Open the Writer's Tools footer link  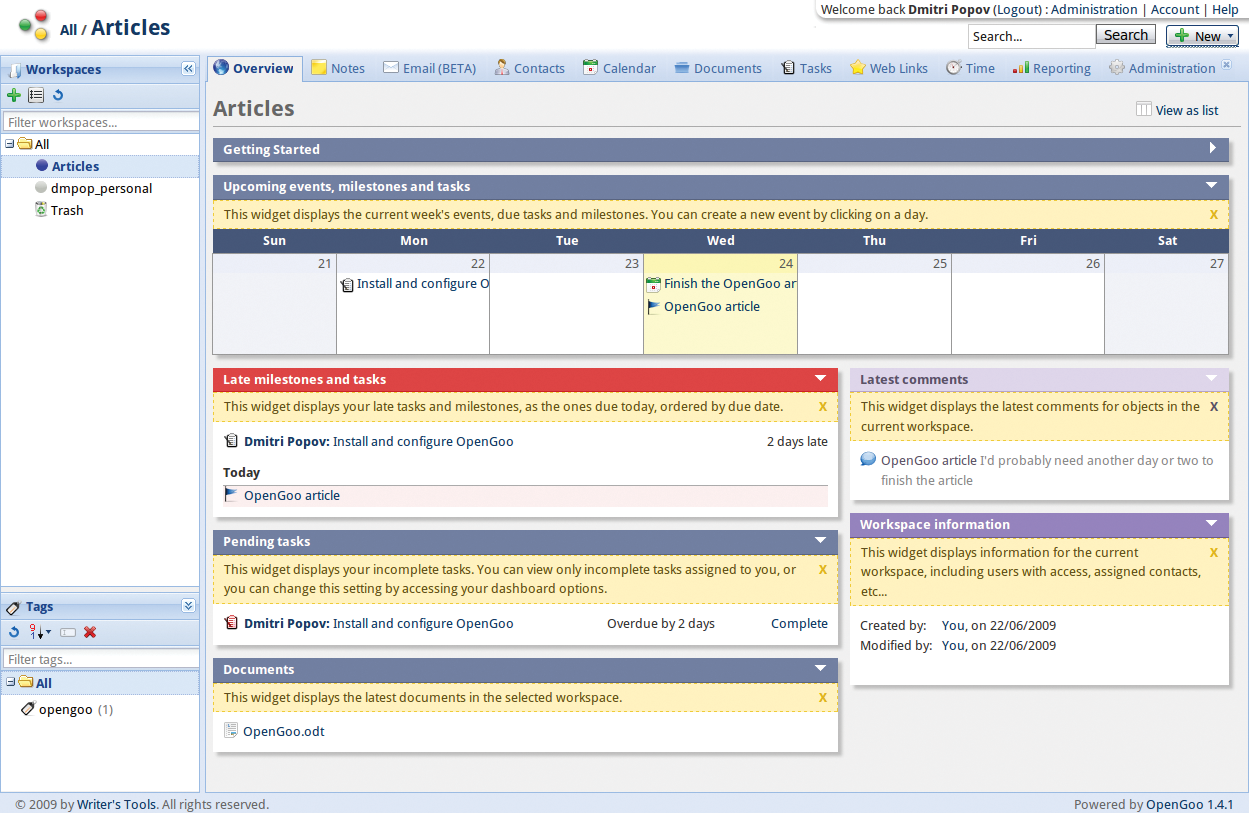tap(117, 804)
